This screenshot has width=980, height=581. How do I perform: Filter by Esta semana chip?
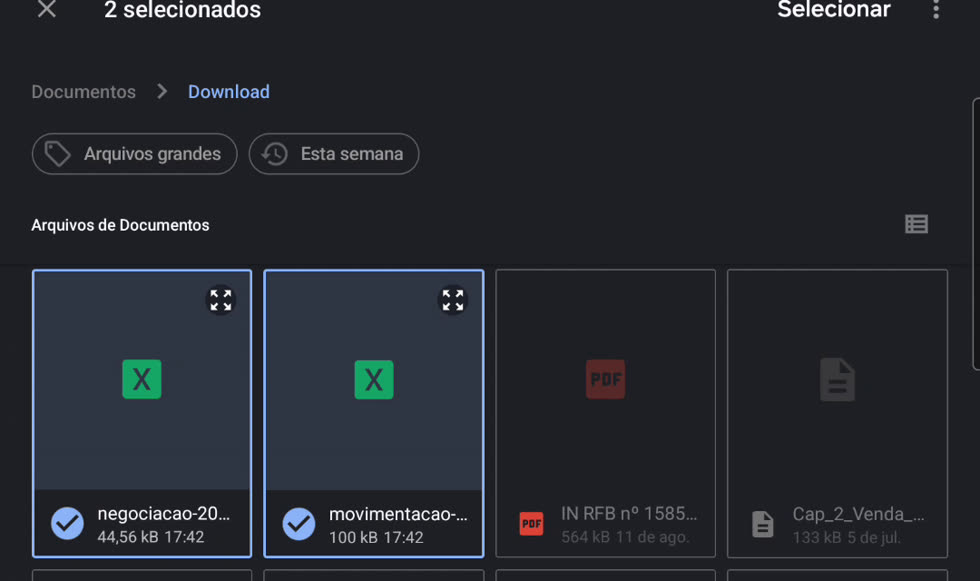334,154
